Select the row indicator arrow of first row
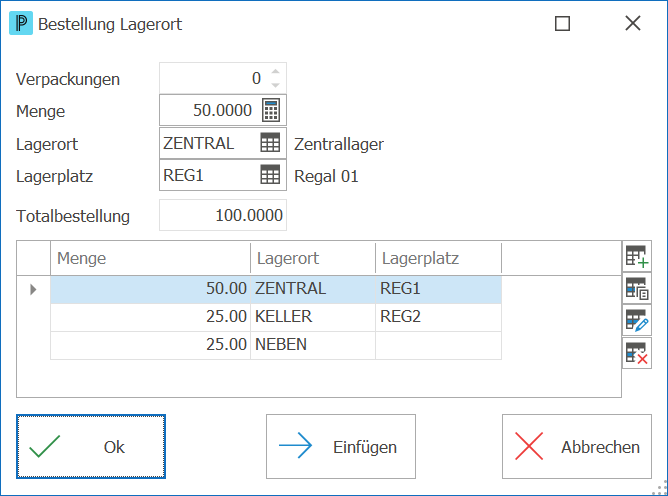 pyautogui.click(x=33, y=290)
